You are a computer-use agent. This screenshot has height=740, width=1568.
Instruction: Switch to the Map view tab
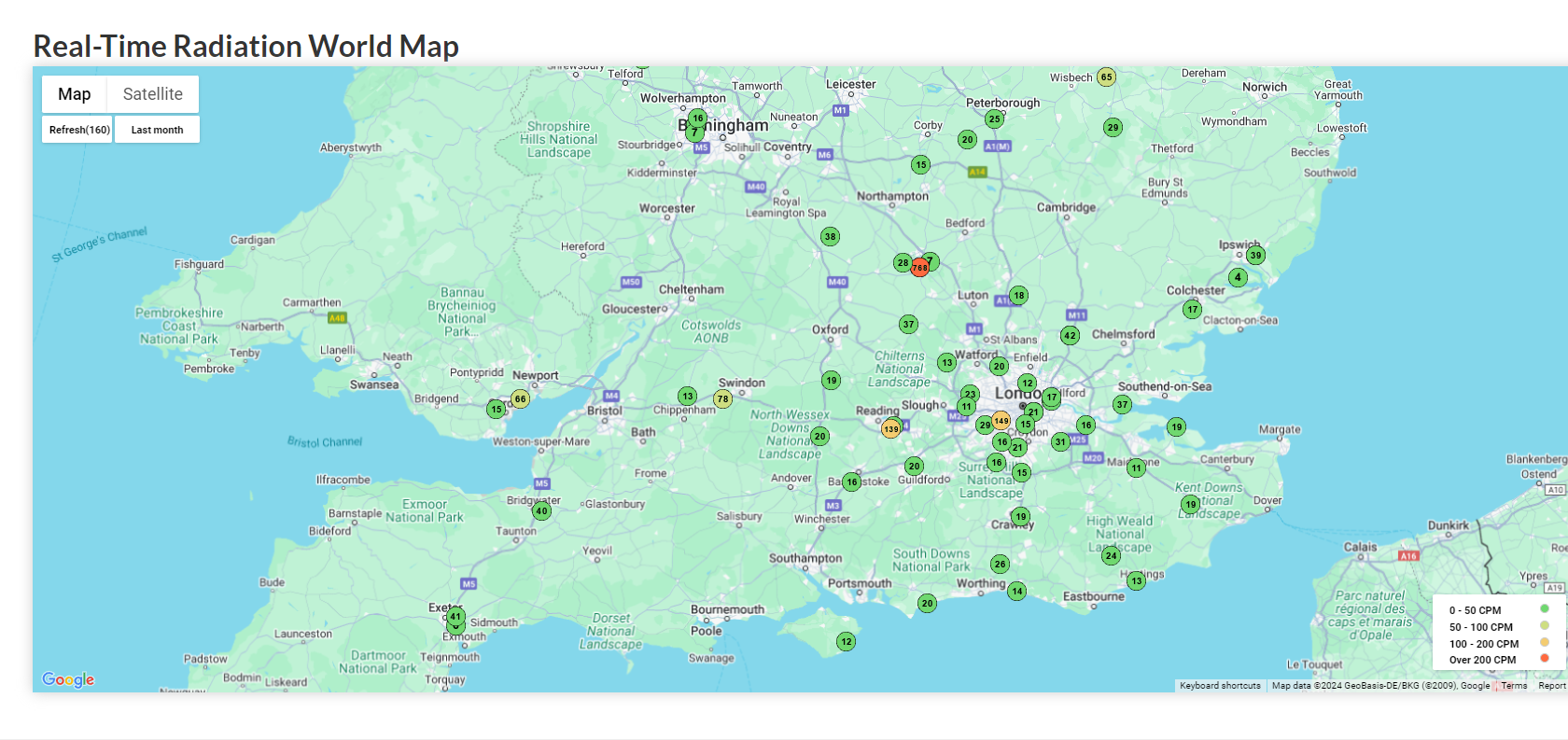[x=75, y=94]
